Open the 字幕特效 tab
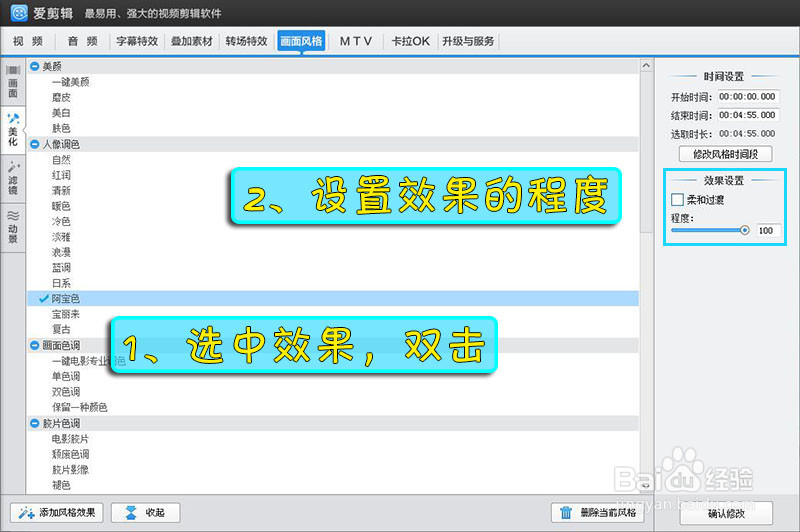 click(x=137, y=41)
